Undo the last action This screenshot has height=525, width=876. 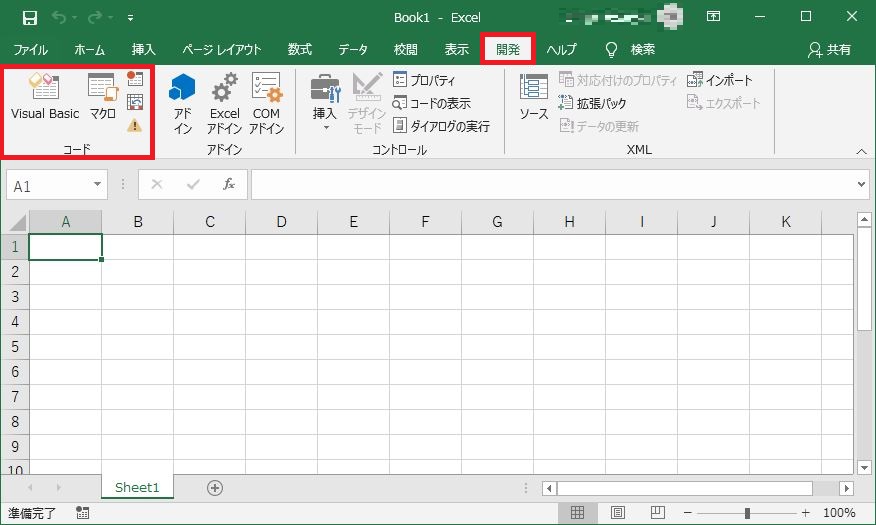(x=59, y=17)
